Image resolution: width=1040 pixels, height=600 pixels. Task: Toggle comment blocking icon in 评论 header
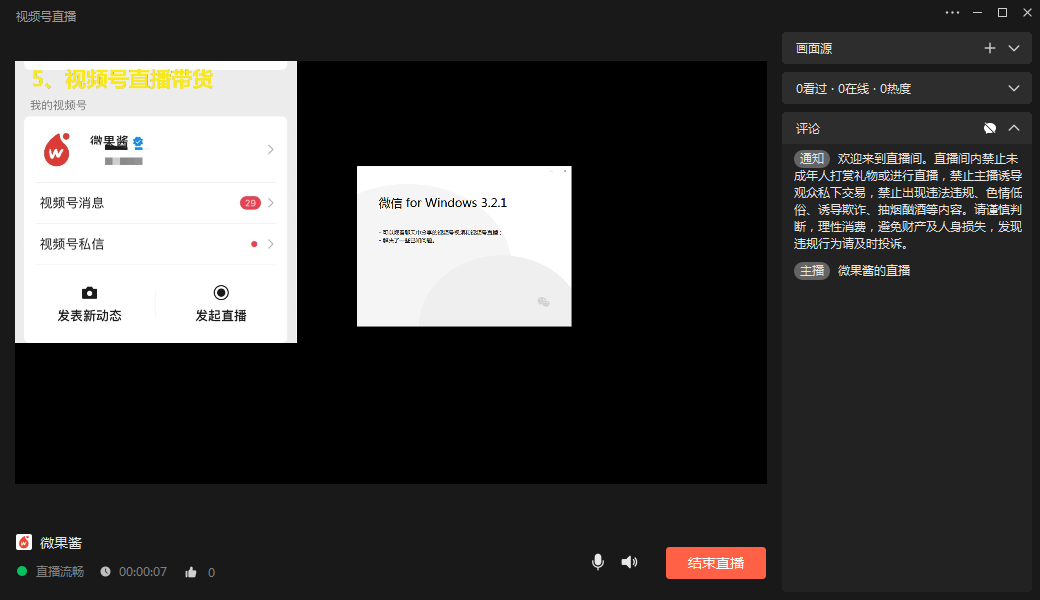(990, 128)
